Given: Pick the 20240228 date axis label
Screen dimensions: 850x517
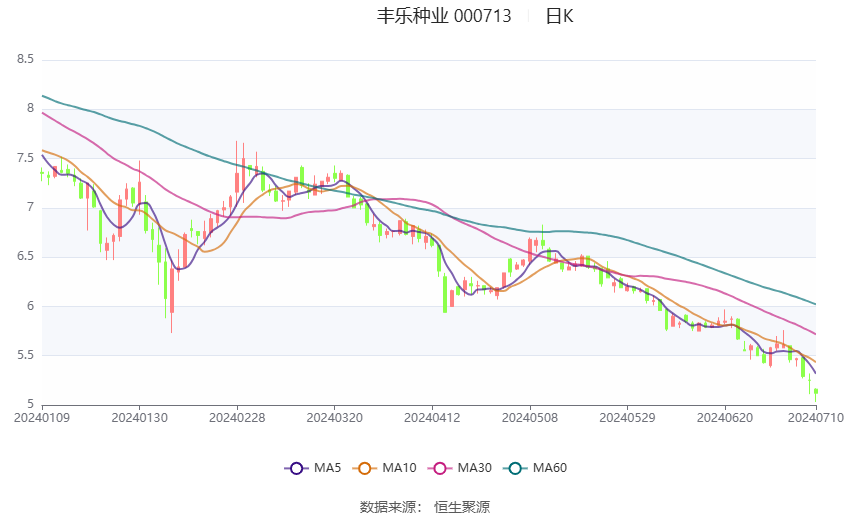Looking at the screenshot, I should click(x=237, y=416).
